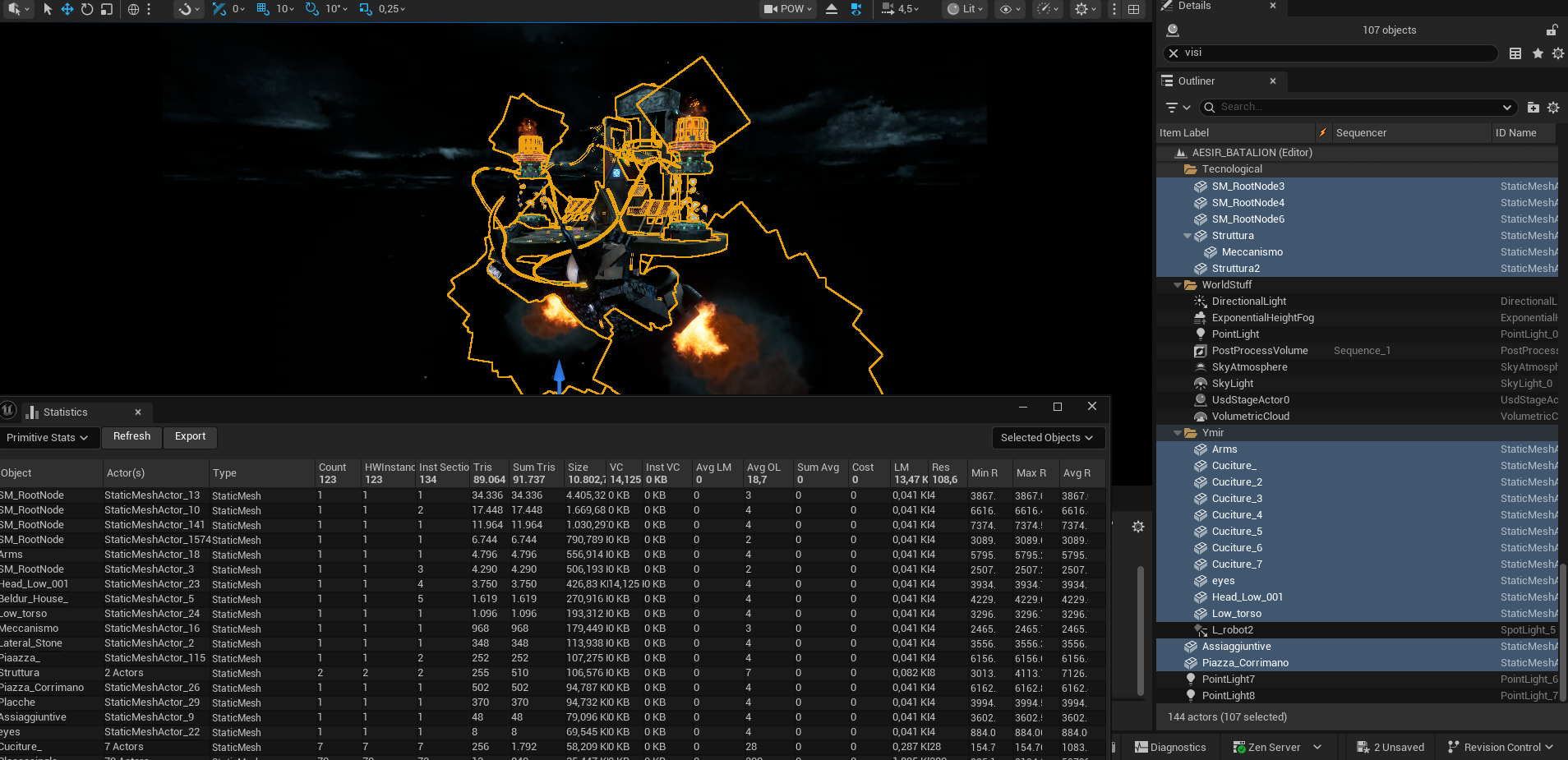Toggle the Details panel lock icon
The height and width of the screenshot is (760, 1568).
point(1552,30)
